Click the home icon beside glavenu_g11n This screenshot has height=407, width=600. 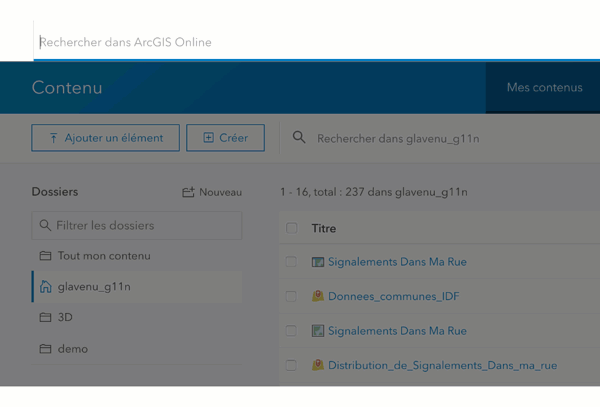coord(45,287)
